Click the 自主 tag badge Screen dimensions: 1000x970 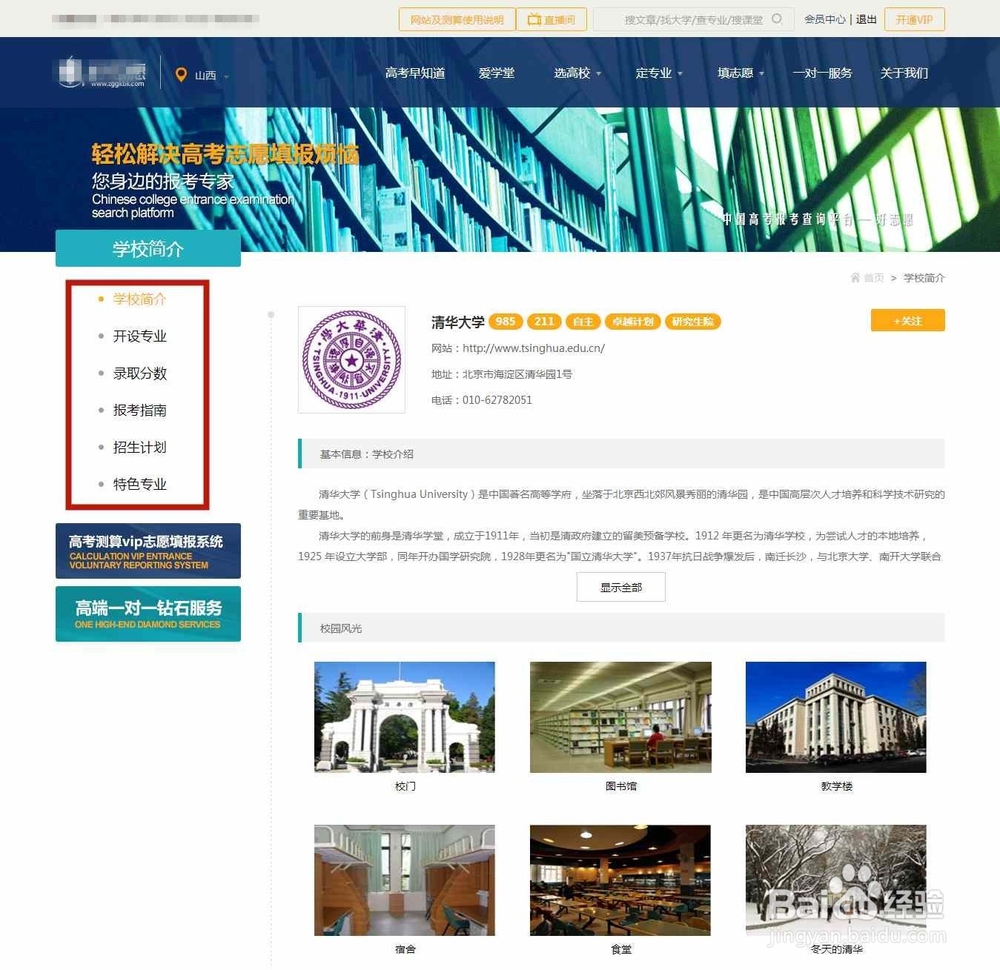583,321
